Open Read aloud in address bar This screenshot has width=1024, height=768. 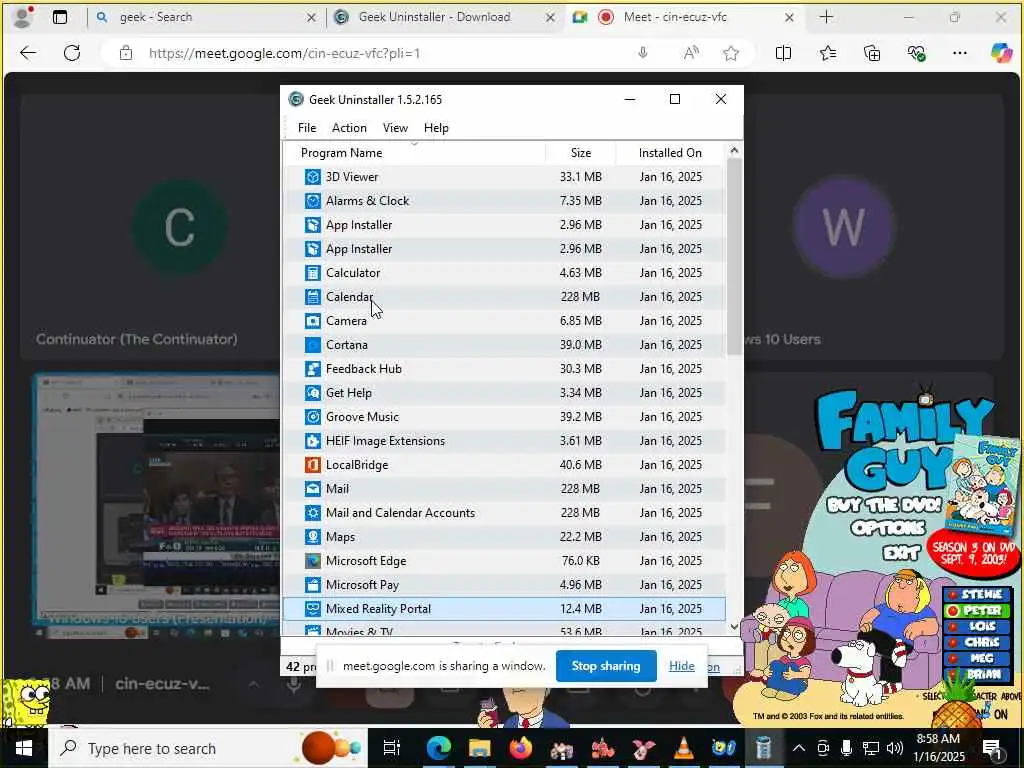coord(691,54)
